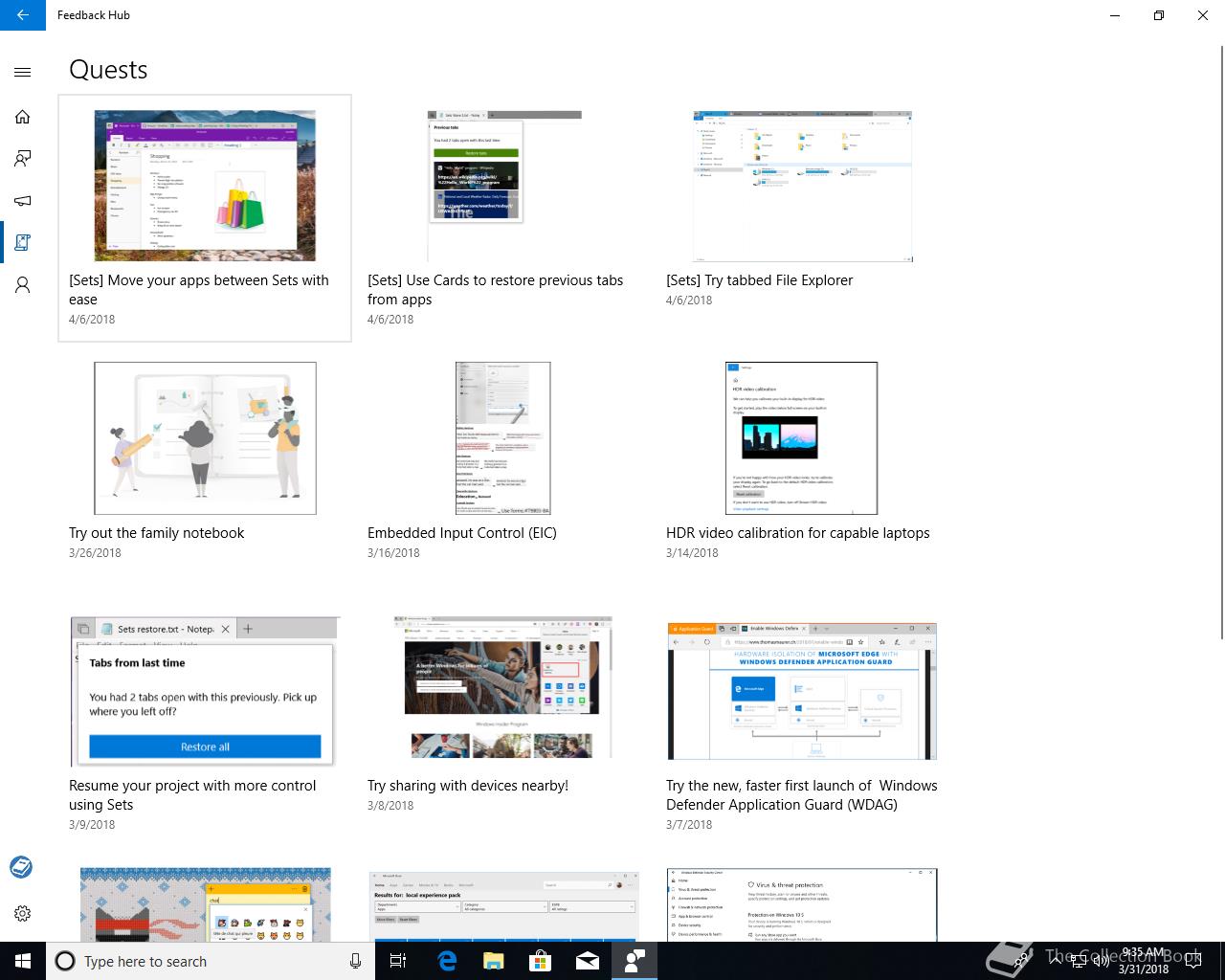
Task: Select 'HDR video calibration for capable laptops'
Action: (x=798, y=533)
